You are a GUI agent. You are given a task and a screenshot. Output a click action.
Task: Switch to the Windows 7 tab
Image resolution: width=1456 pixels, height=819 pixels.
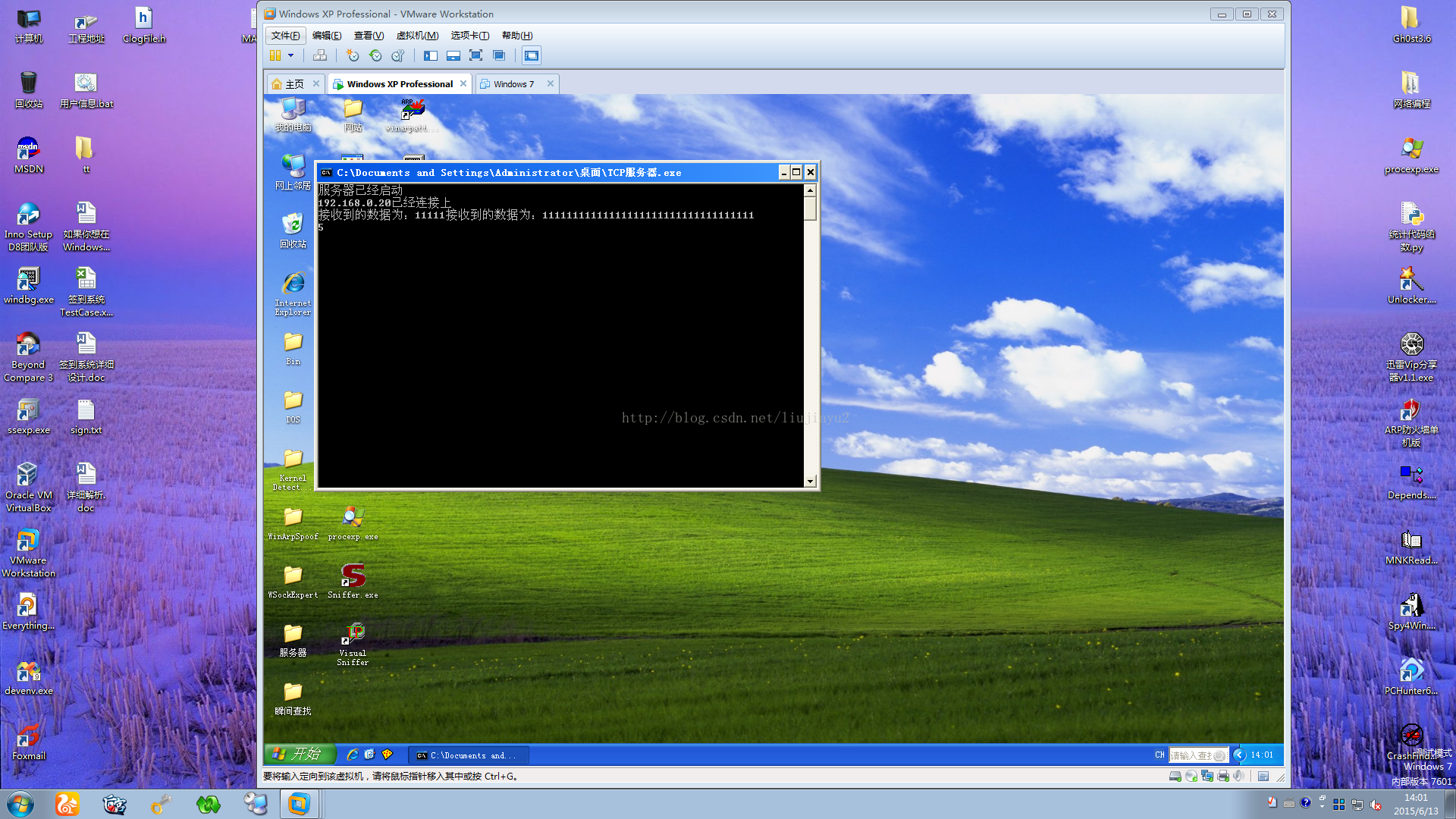coord(513,84)
